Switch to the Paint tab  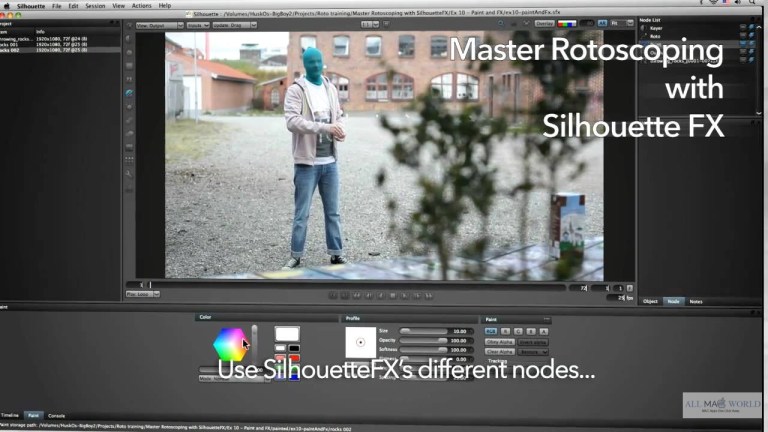(x=33, y=415)
